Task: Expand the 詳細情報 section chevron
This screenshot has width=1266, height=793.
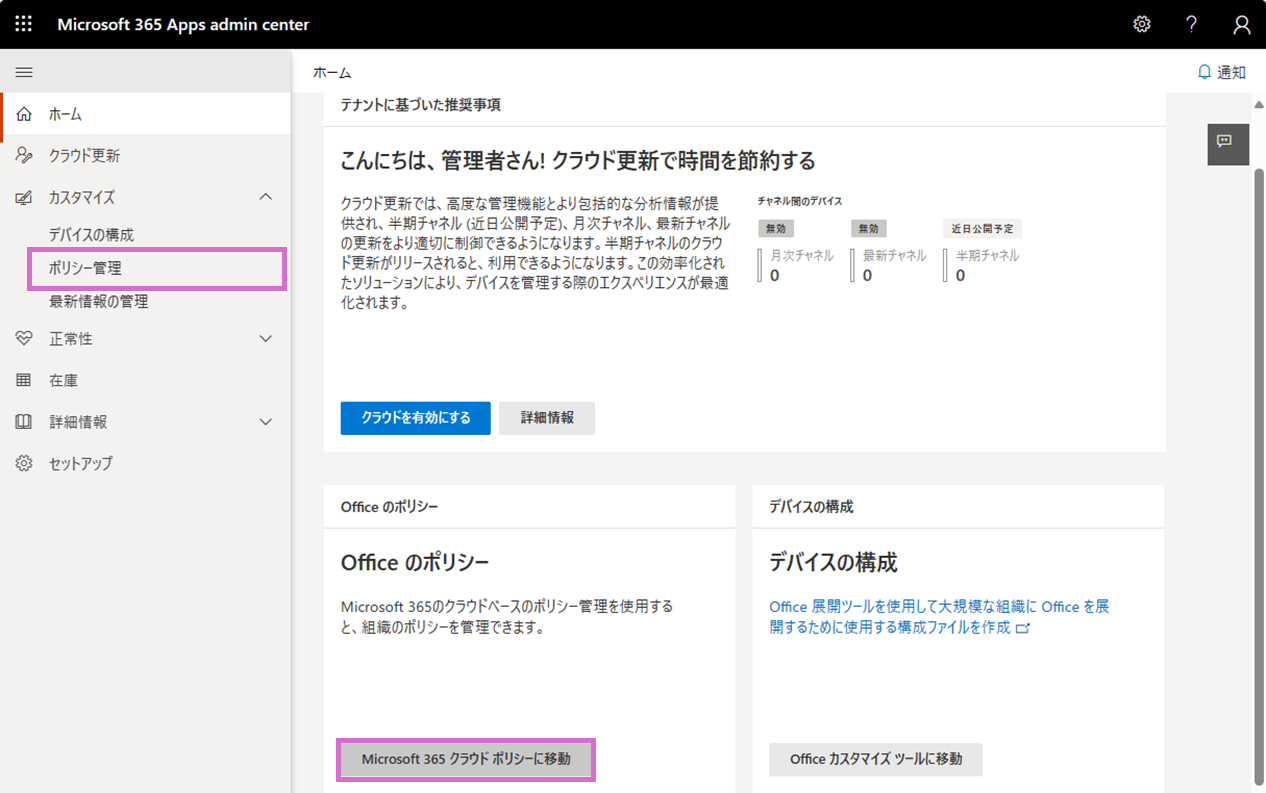Action: pos(266,422)
